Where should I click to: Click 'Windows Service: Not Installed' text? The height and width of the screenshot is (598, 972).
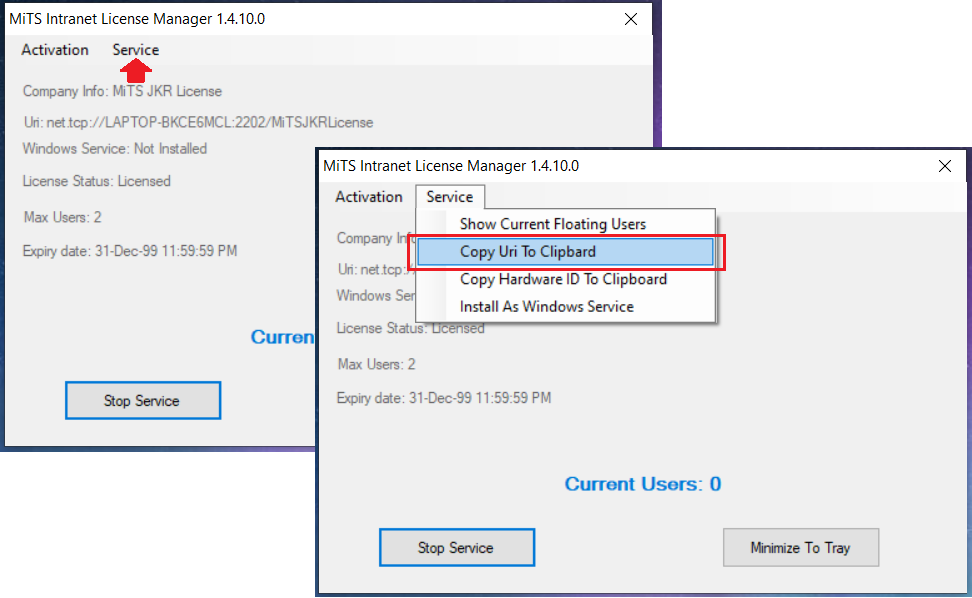115,149
